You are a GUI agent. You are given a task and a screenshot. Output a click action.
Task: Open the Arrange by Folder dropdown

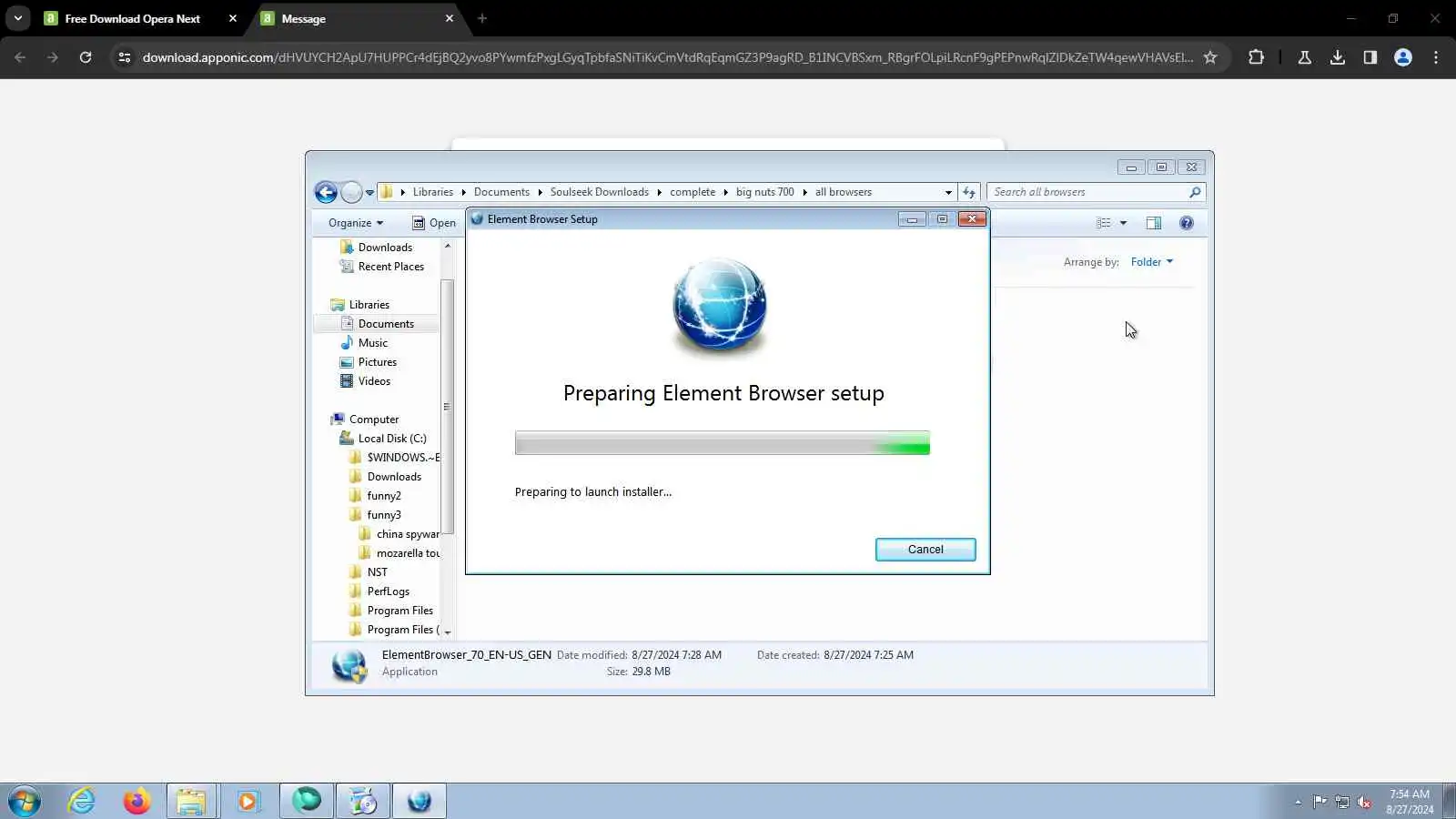pos(1152,262)
